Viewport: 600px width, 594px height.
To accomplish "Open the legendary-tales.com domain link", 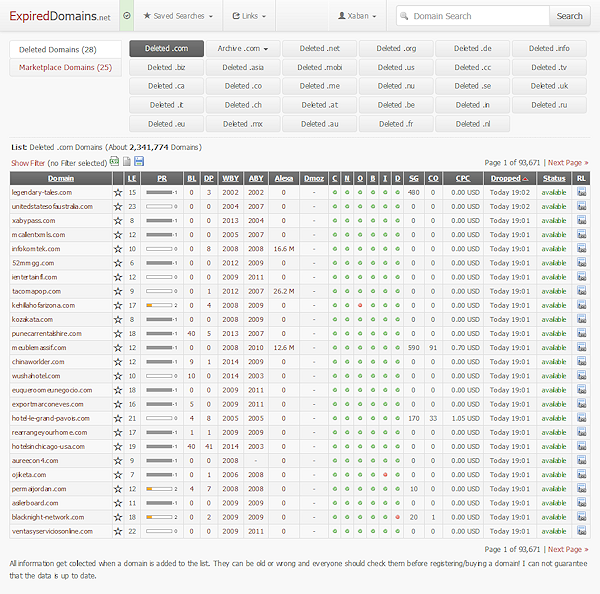I will click(x=42, y=193).
